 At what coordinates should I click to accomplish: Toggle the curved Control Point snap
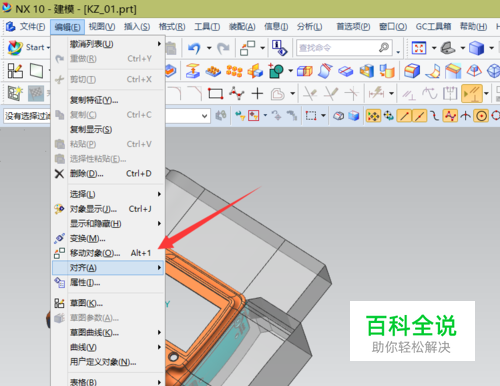[x=434, y=116]
